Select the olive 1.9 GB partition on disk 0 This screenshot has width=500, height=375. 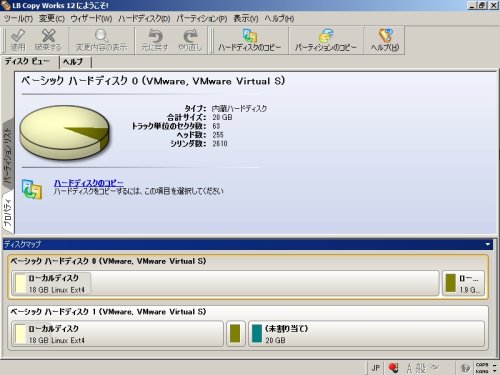click(x=463, y=283)
